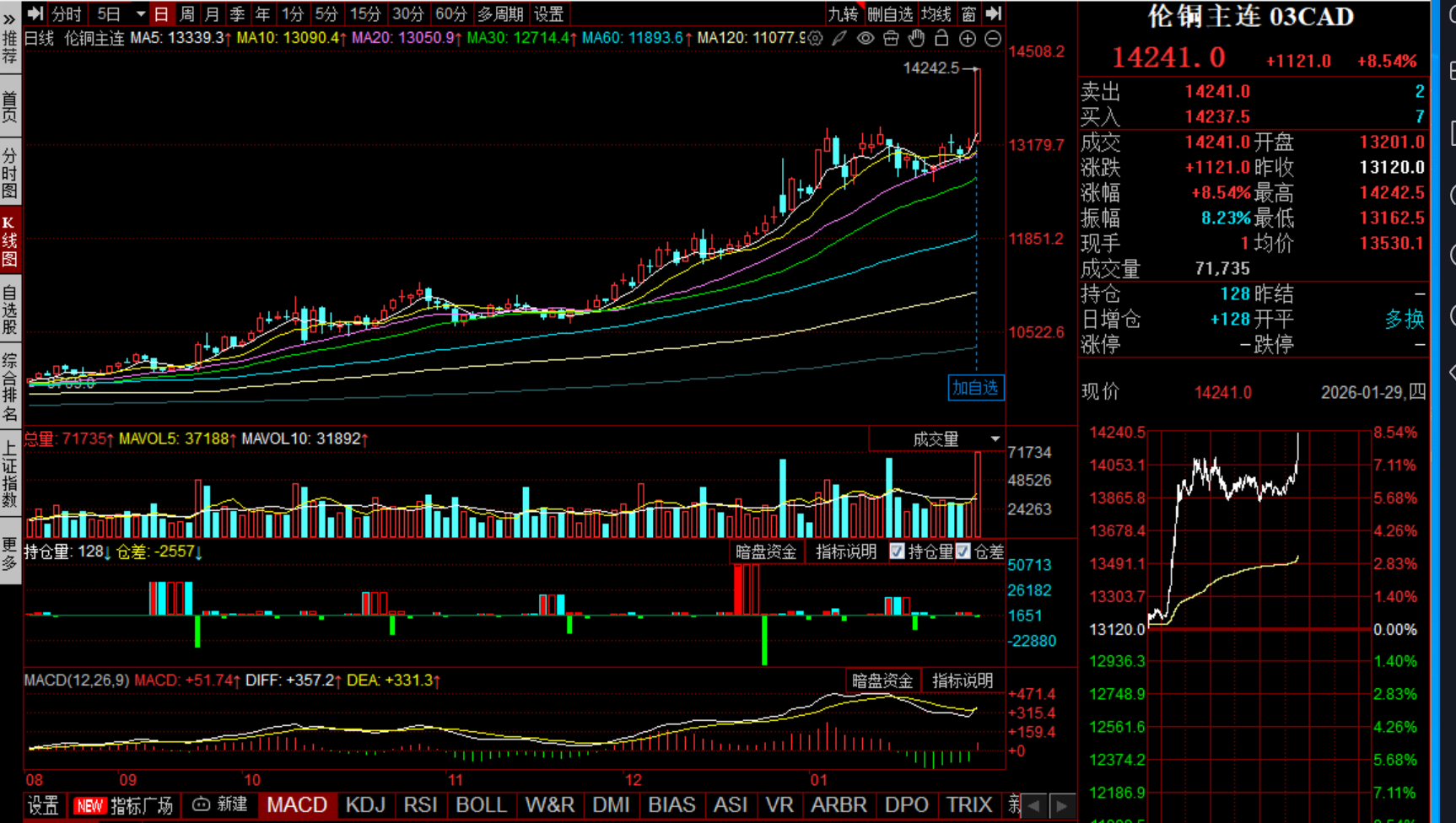Select the TRIX indicator tab
This screenshot has width=1456, height=823.
(969, 805)
